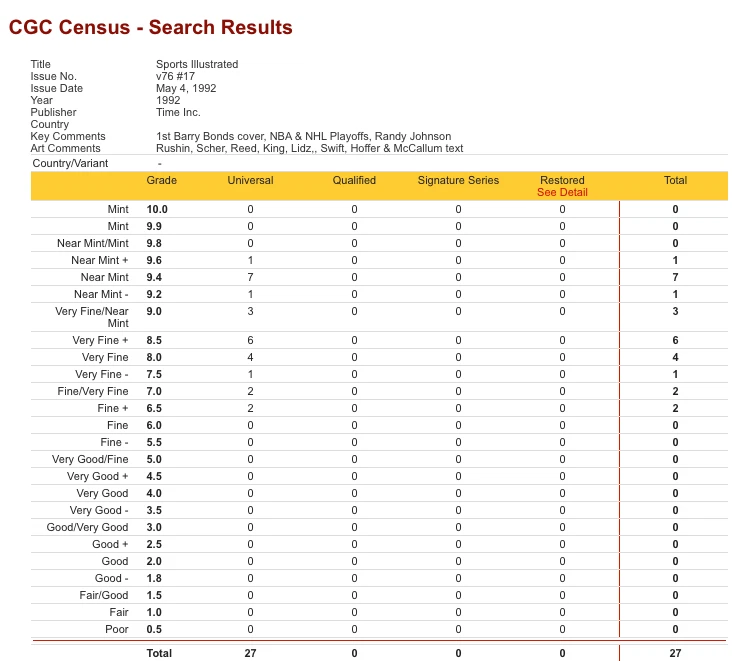Screen dimensions: 732x661
Task: Click the Poor row label
Action: point(116,629)
